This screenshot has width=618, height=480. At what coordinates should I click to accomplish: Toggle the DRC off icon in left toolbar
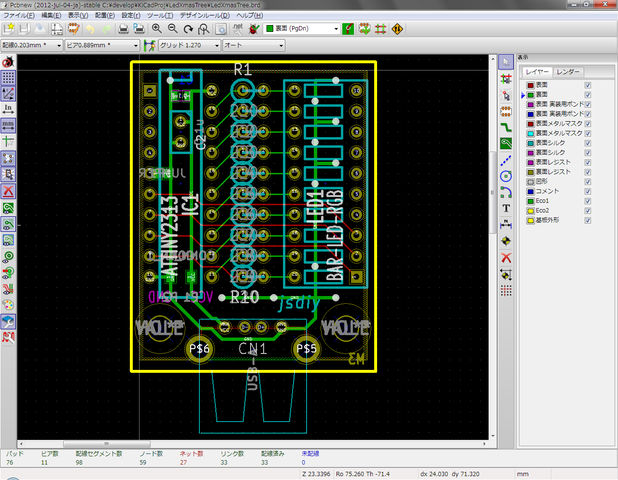point(8,62)
